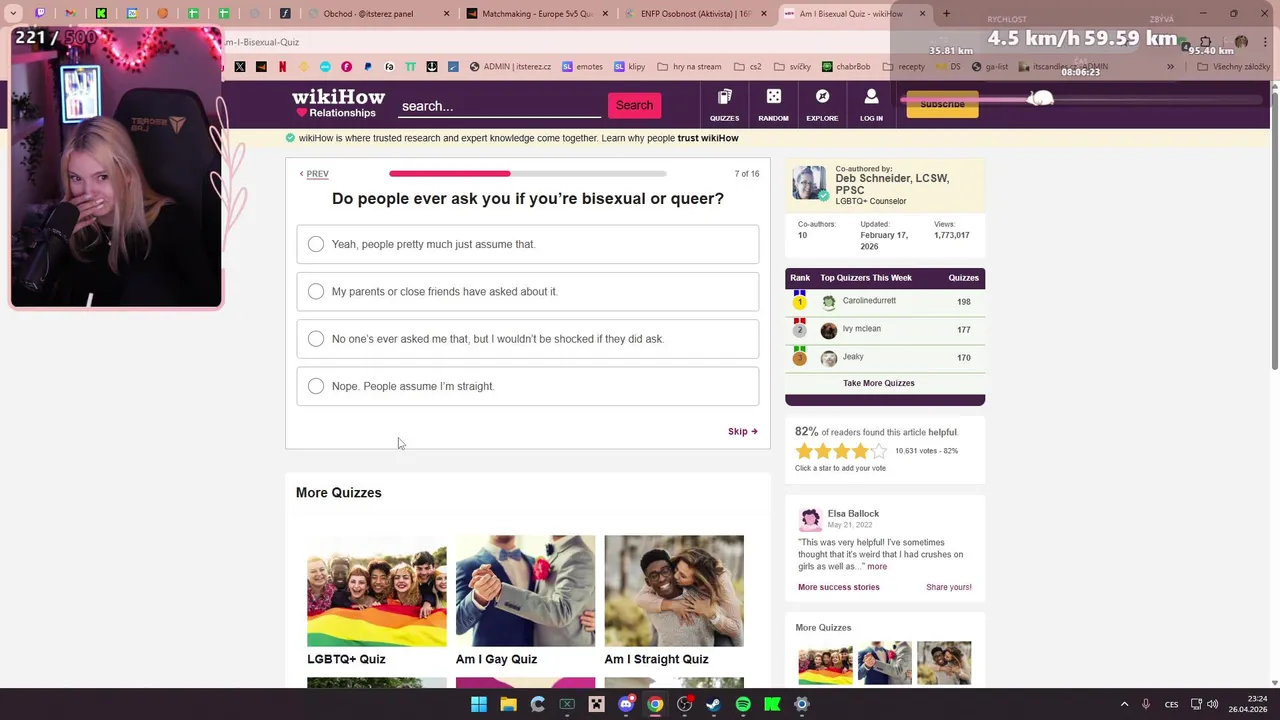This screenshot has width=1280, height=720.
Task: Open the green Kick taskbar icon
Action: click(x=772, y=704)
